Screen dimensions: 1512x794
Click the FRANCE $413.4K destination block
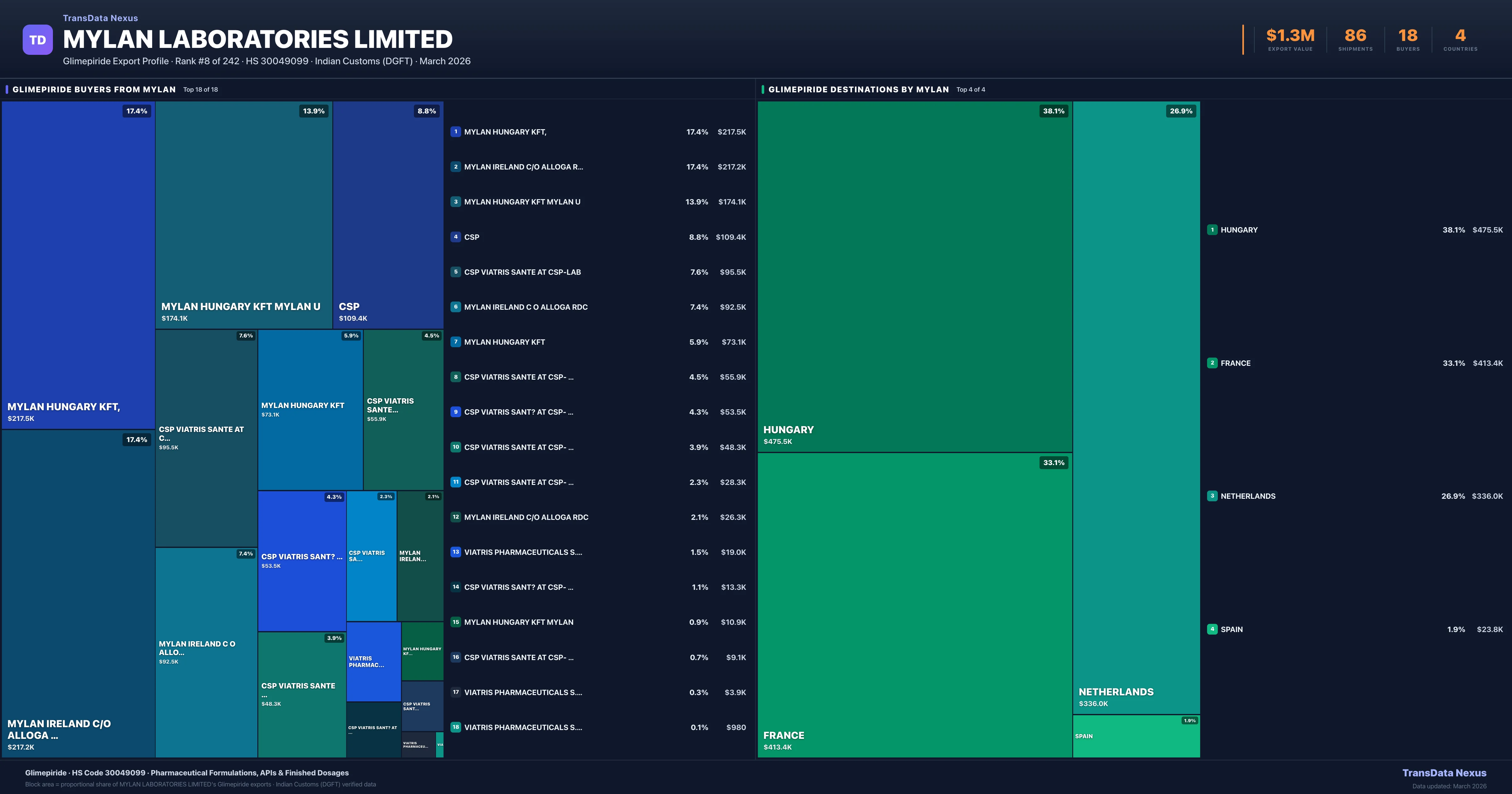click(914, 605)
